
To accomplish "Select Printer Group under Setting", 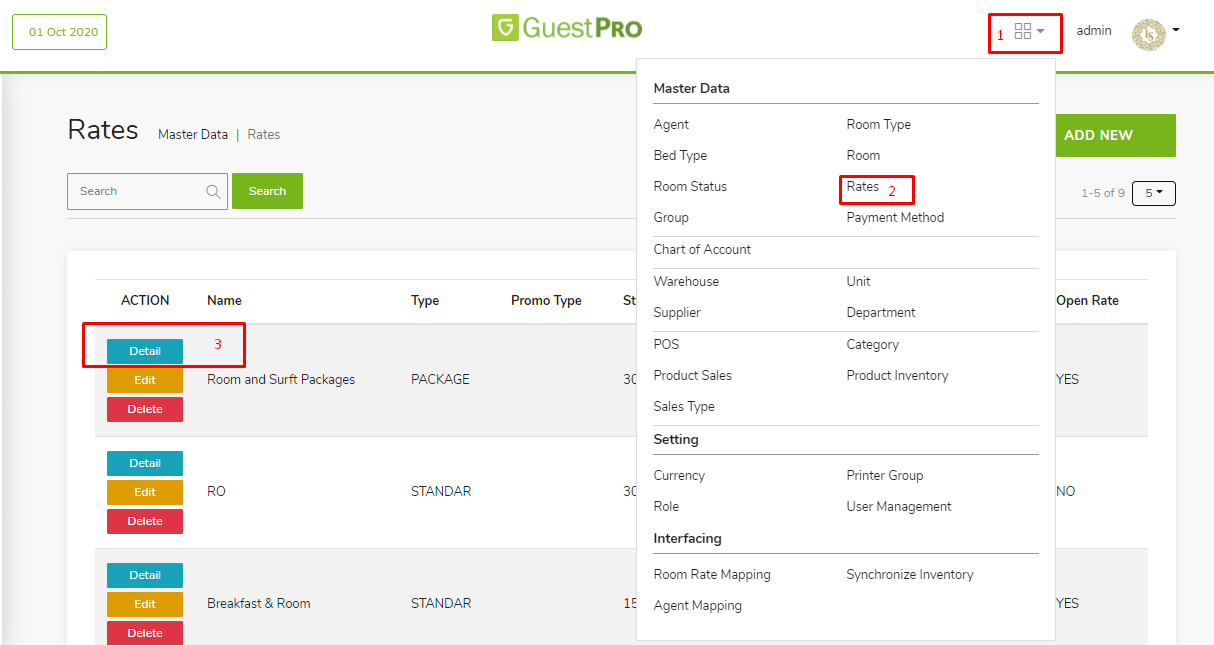I will point(885,475).
